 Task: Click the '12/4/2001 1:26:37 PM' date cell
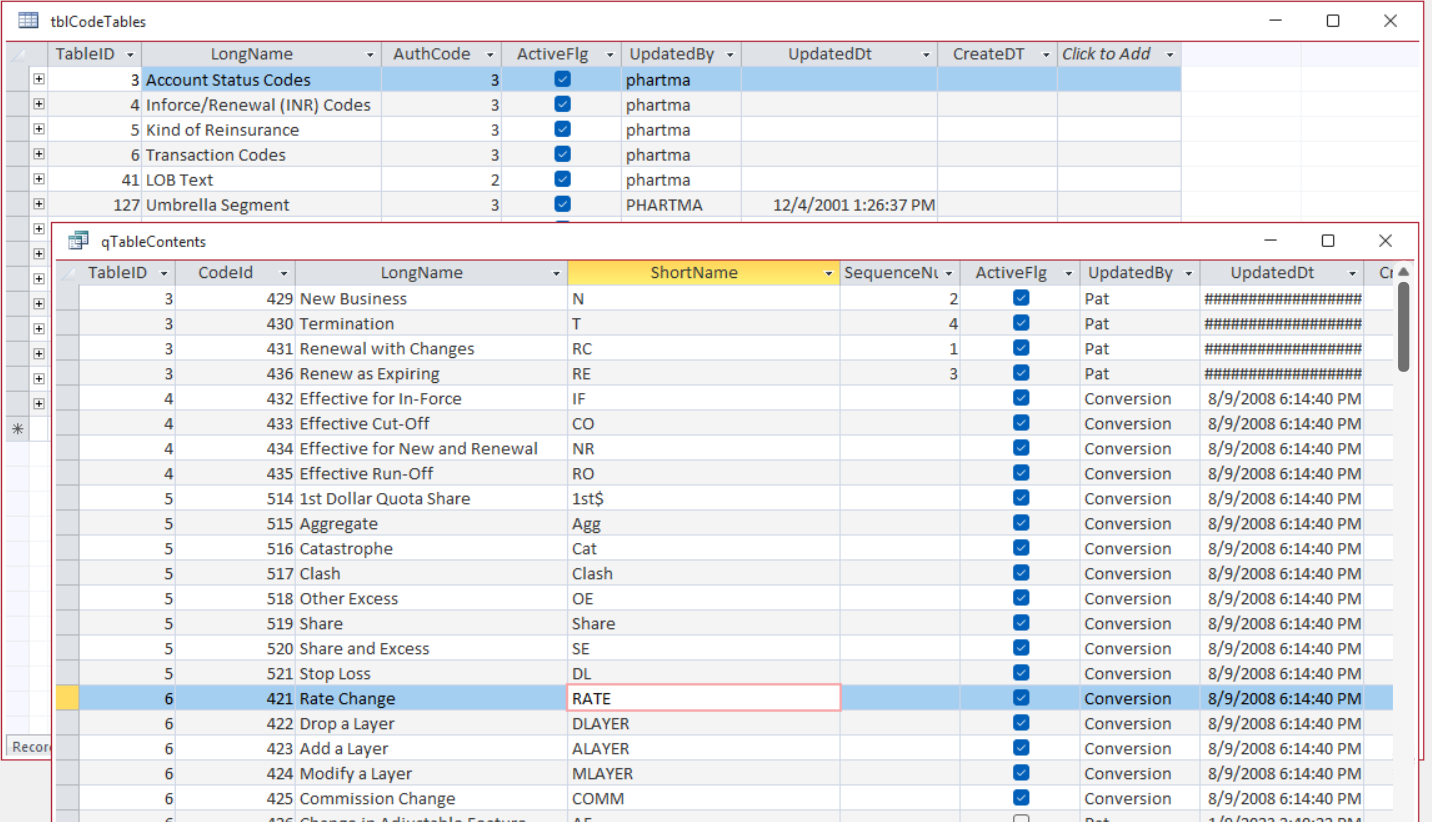(840, 204)
